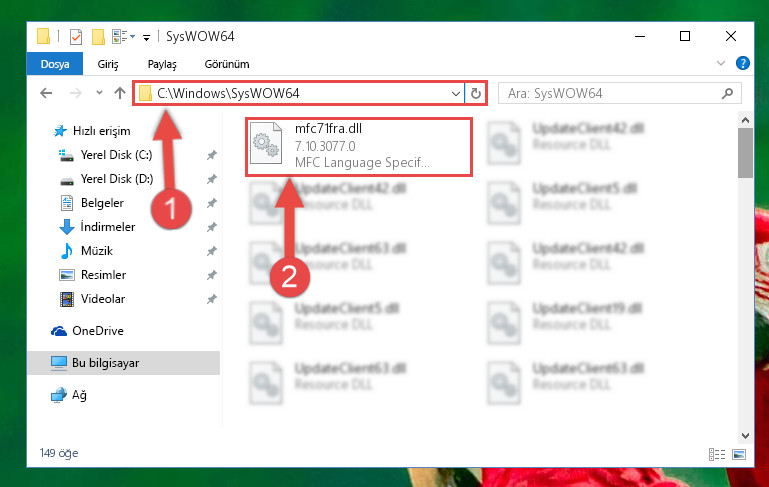Open Belgeler in the sidebar
Image resolution: width=769 pixels, height=487 pixels.
point(102,203)
